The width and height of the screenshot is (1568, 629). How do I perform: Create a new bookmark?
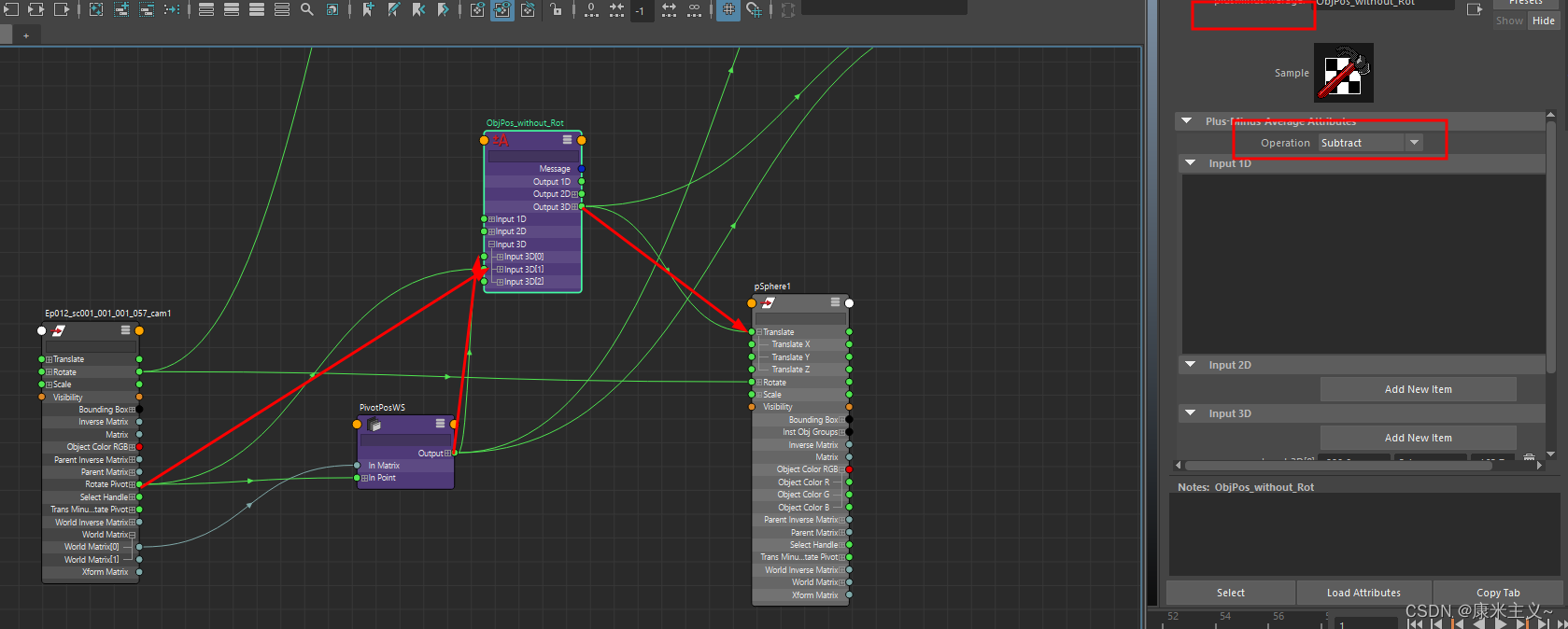pyautogui.click(x=368, y=9)
